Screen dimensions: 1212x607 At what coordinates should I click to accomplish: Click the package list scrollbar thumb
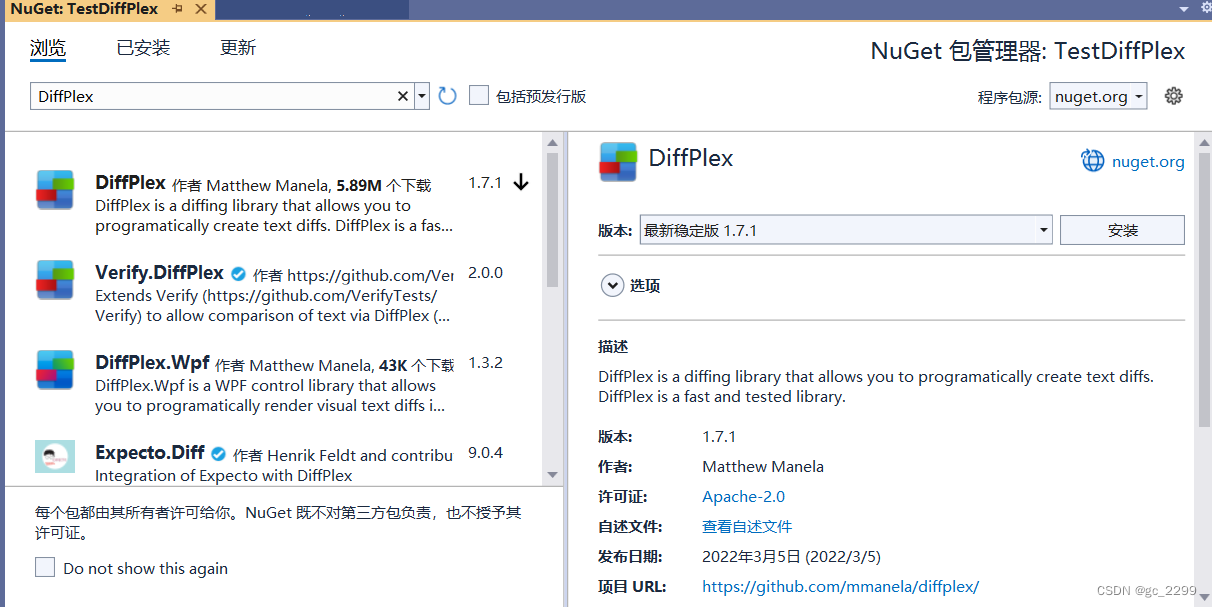pyautogui.click(x=552, y=220)
